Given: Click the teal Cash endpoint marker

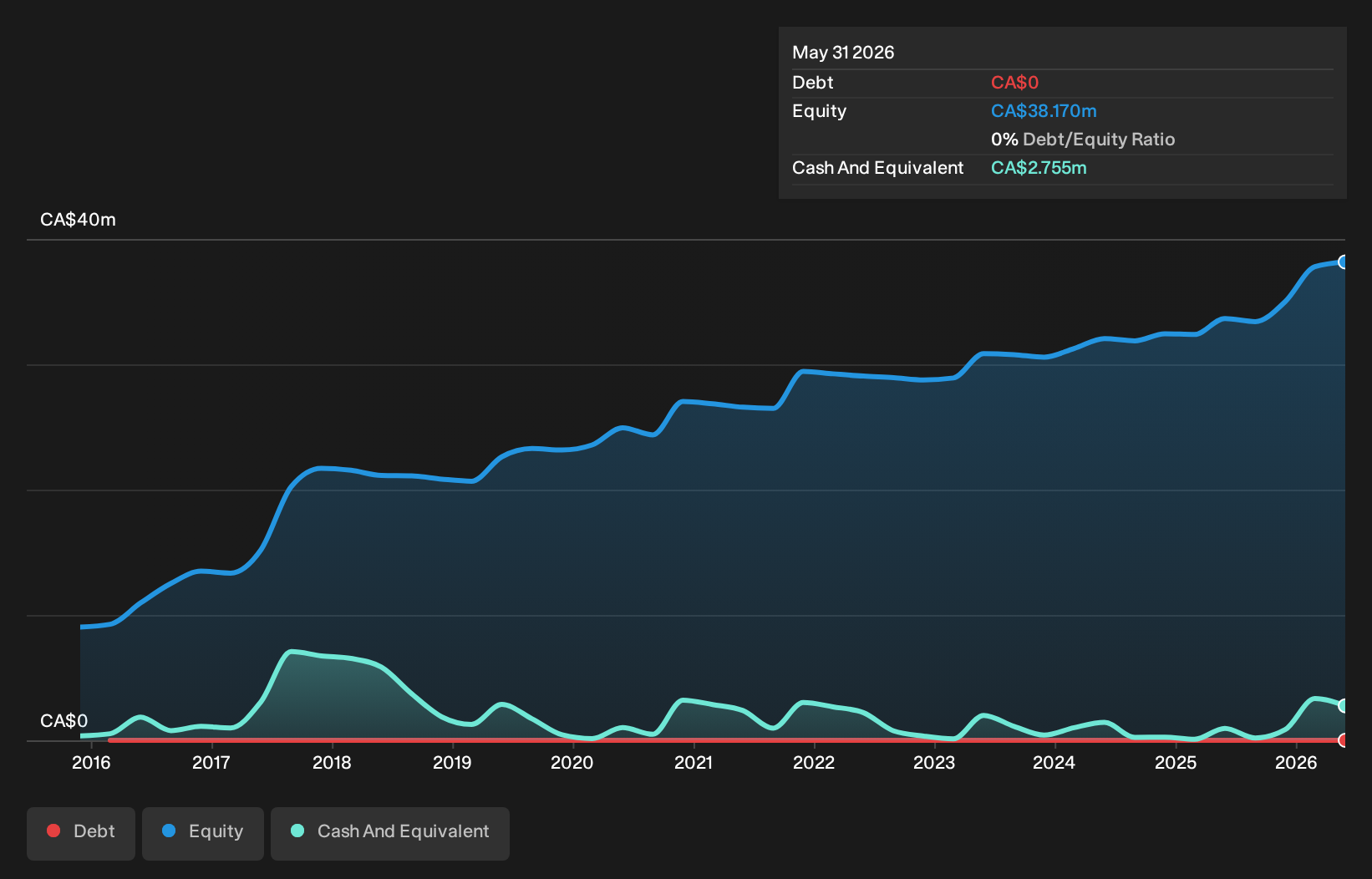Looking at the screenshot, I should [x=1344, y=706].
